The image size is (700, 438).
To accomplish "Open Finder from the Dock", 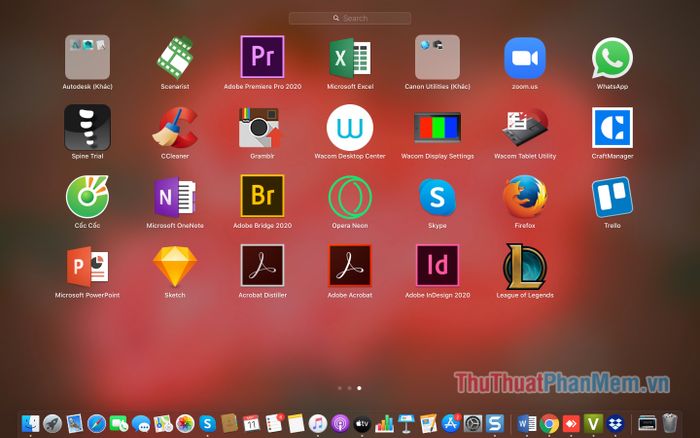I will tap(30, 423).
